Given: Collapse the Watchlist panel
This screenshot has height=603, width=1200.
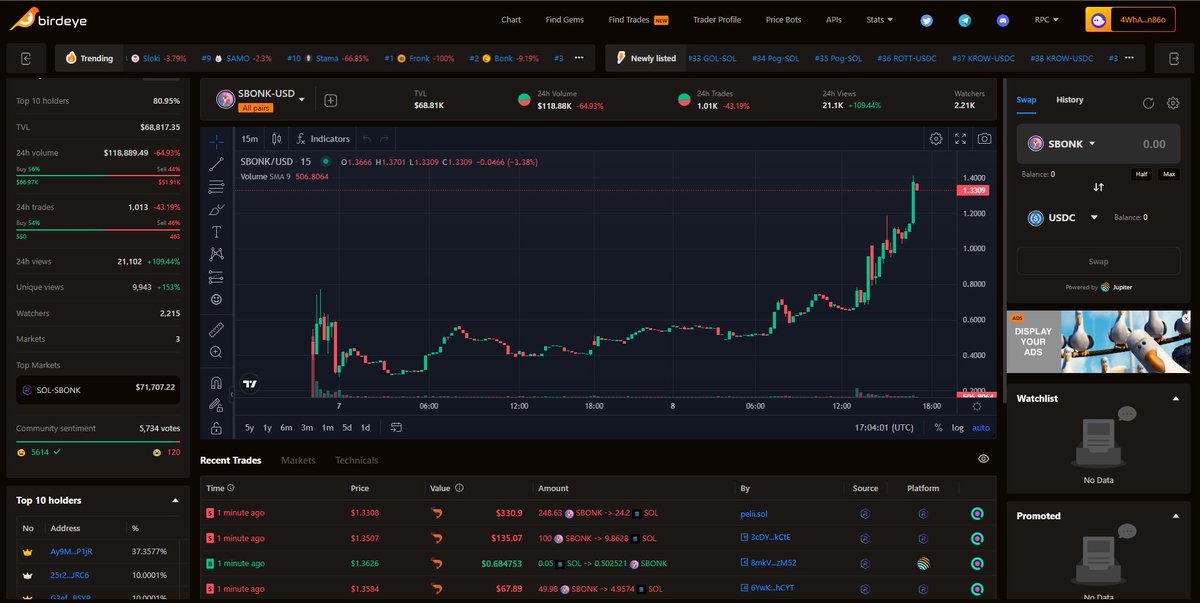Looking at the screenshot, I should click(x=1175, y=398).
